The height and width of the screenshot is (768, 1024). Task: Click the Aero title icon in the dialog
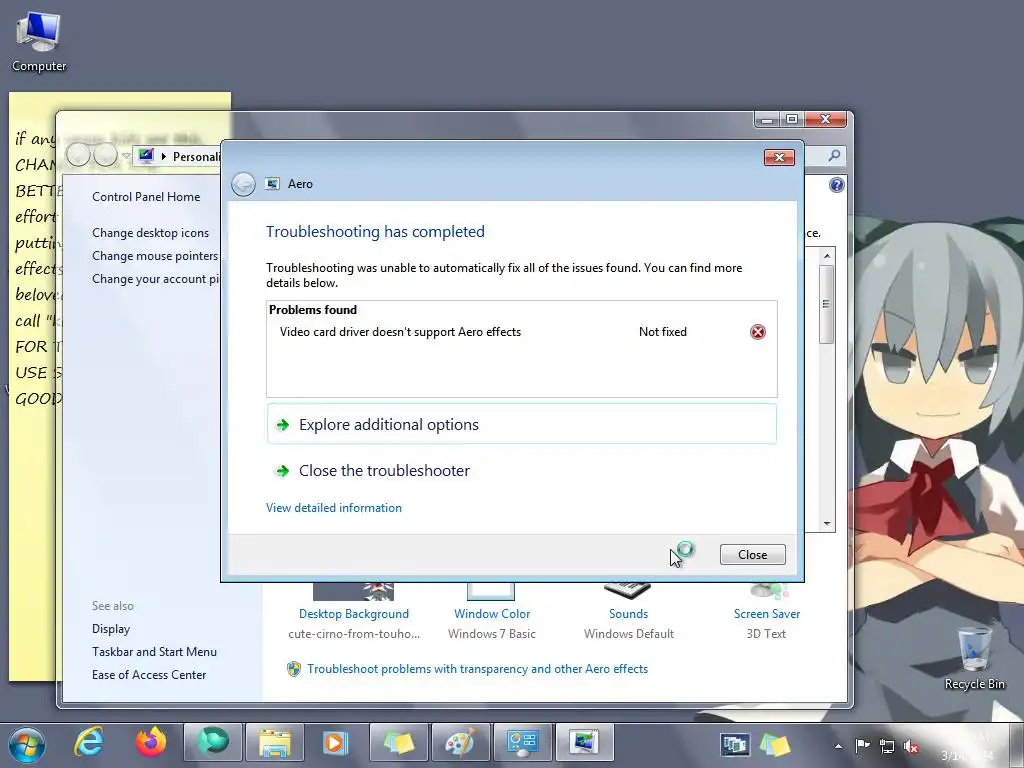coord(272,184)
